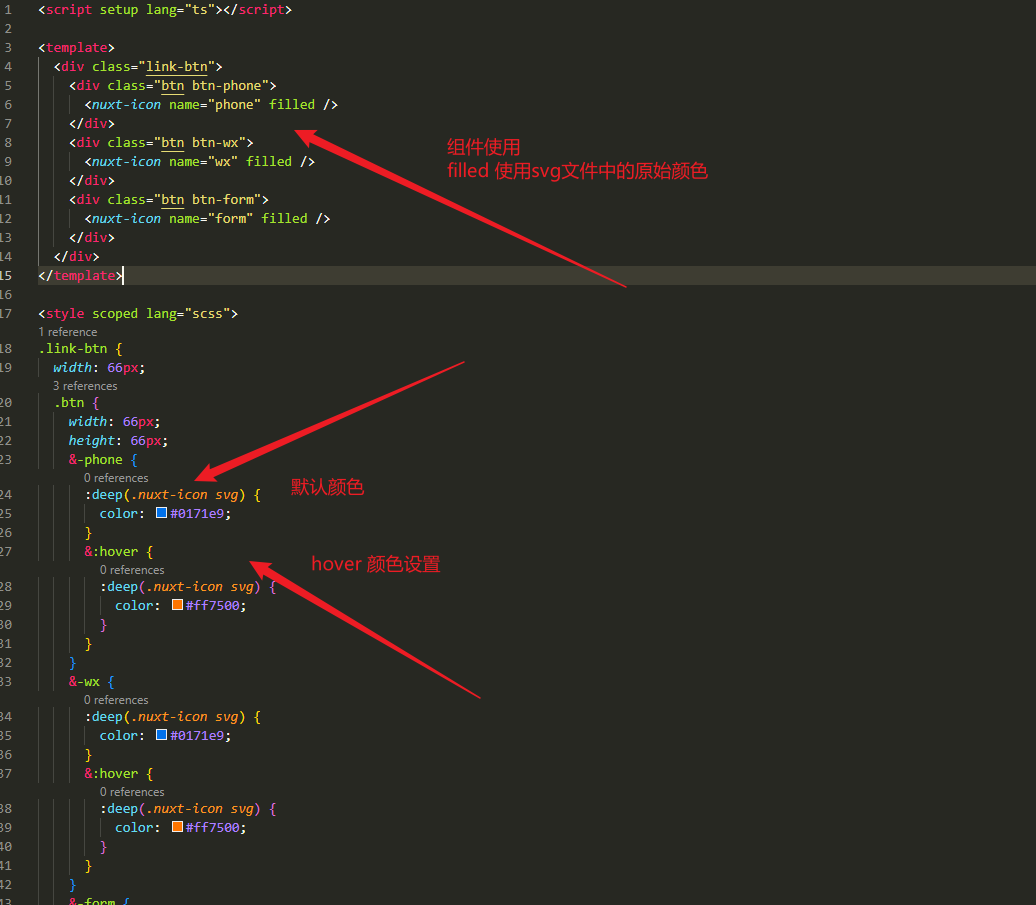Image resolution: width=1036 pixels, height=905 pixels.
Task: Click the &:hover selector on line 27
Action: pos(111,551)
